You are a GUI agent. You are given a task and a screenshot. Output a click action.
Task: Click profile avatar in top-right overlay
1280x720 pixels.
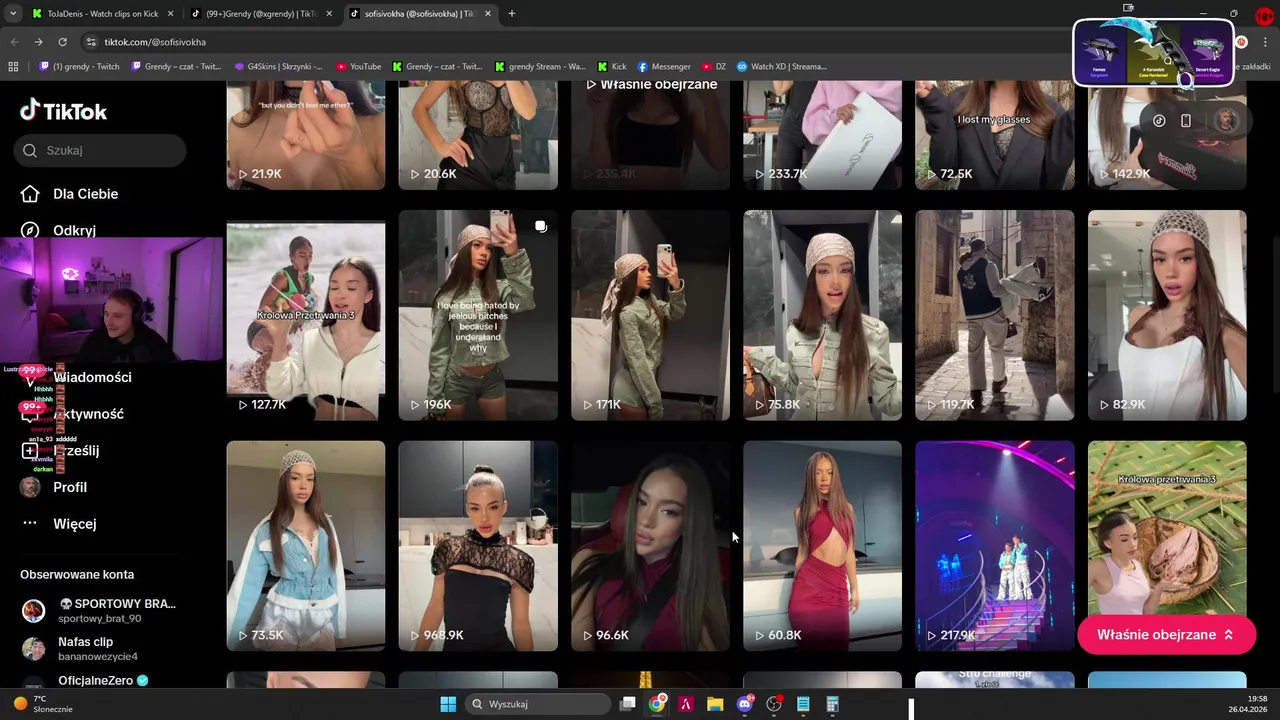(1227, 121)
